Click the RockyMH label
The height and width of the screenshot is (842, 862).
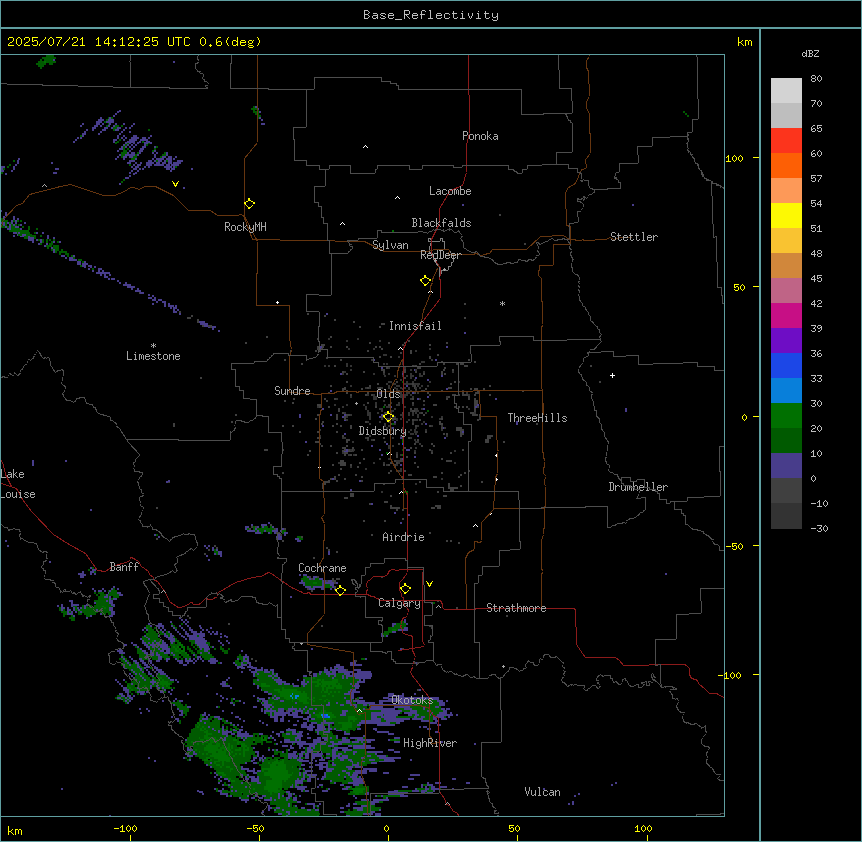click(245, 226)
